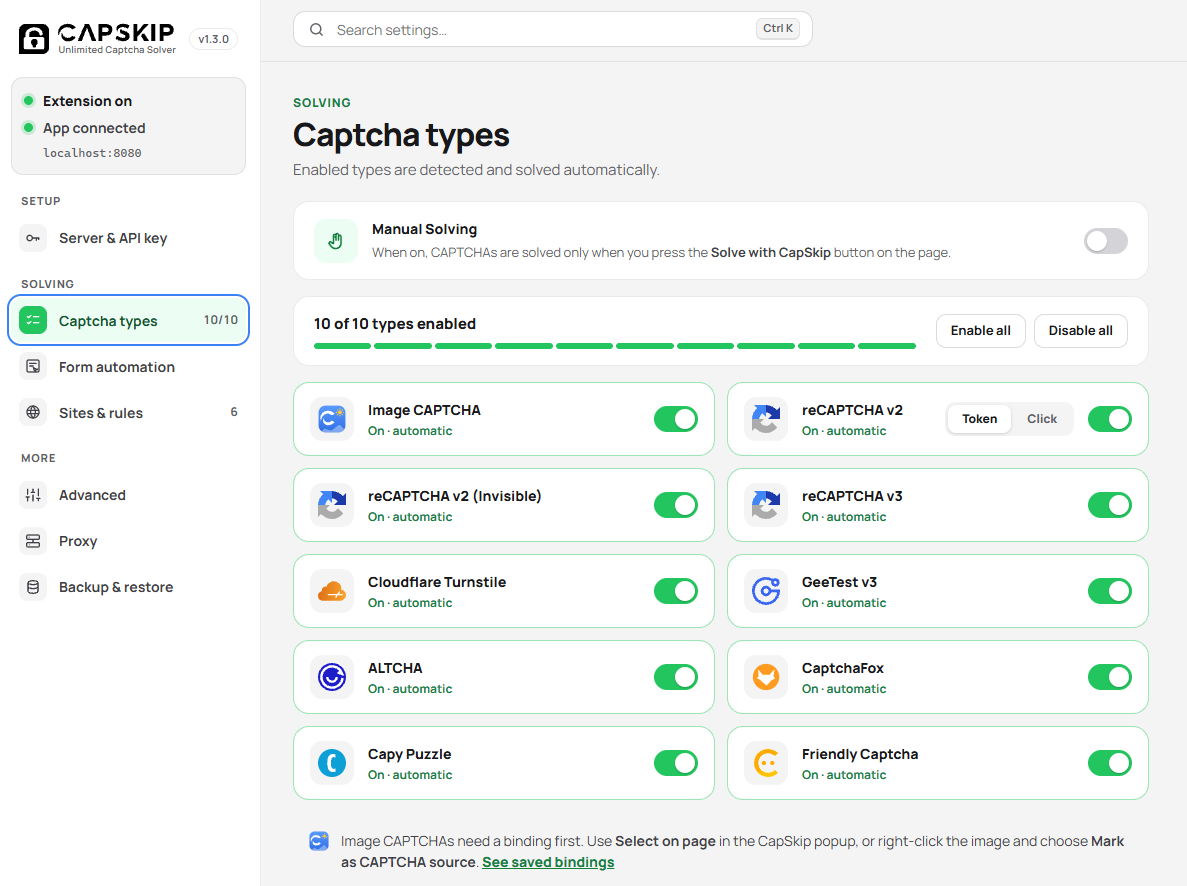Click the Image CAPTCHA icon

tap(332, 419)
